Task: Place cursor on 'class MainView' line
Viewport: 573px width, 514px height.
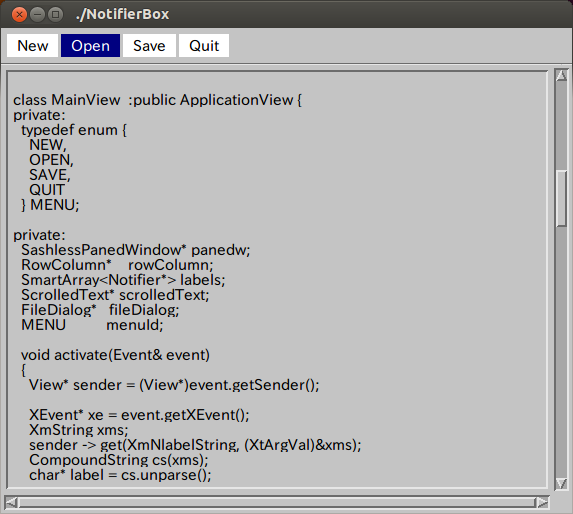Action: coord(158,100)
